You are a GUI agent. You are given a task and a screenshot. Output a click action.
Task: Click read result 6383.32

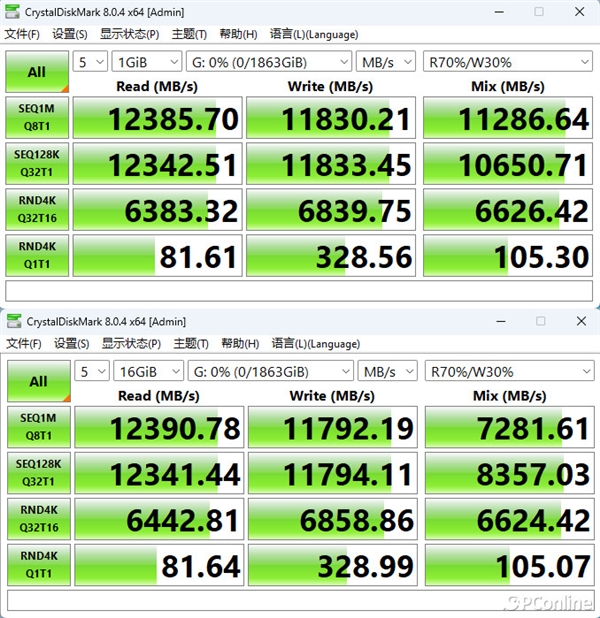point(158,210)
